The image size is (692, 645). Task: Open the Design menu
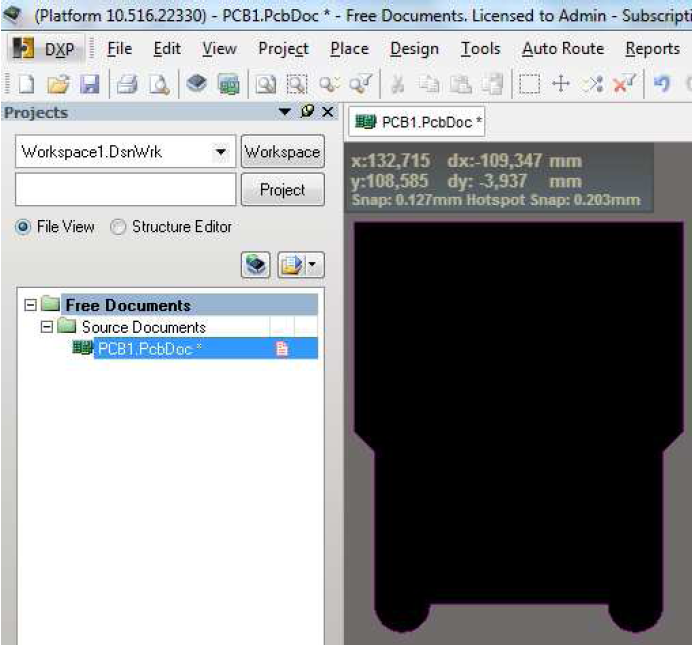tap(414, 49)
